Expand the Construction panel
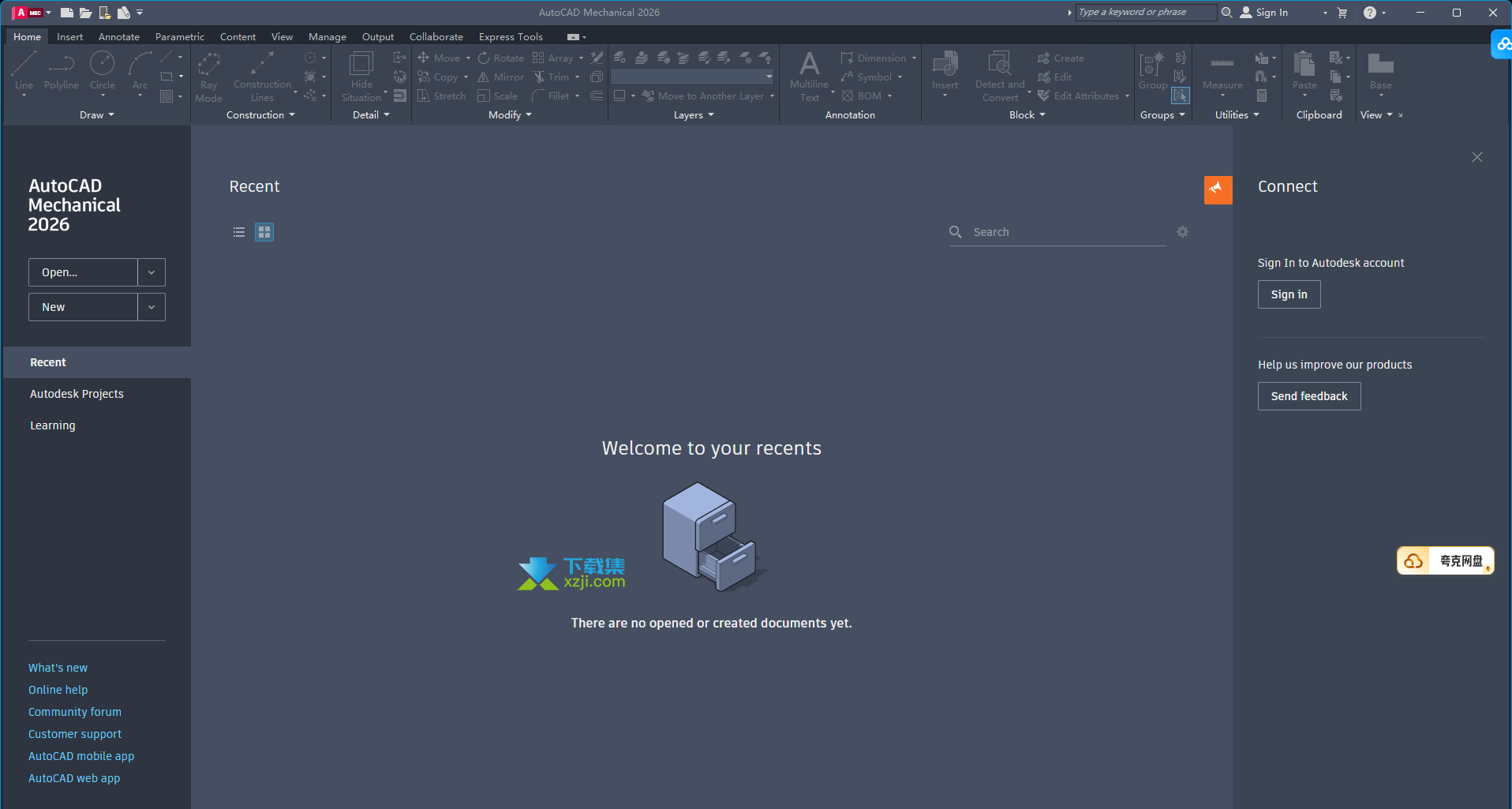 (x=260, y=114)
